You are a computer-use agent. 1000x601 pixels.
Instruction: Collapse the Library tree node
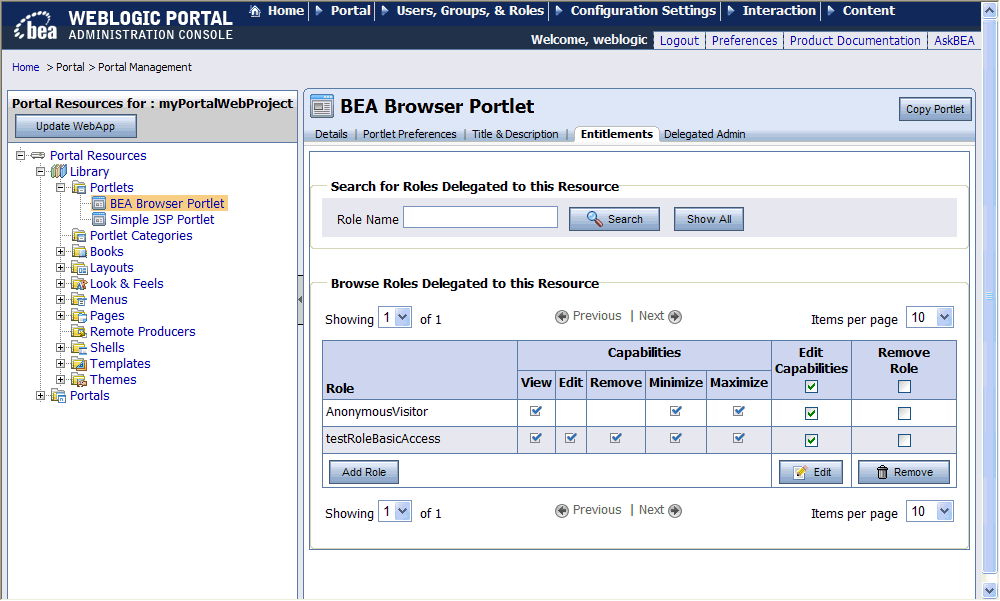coord(40,171)
